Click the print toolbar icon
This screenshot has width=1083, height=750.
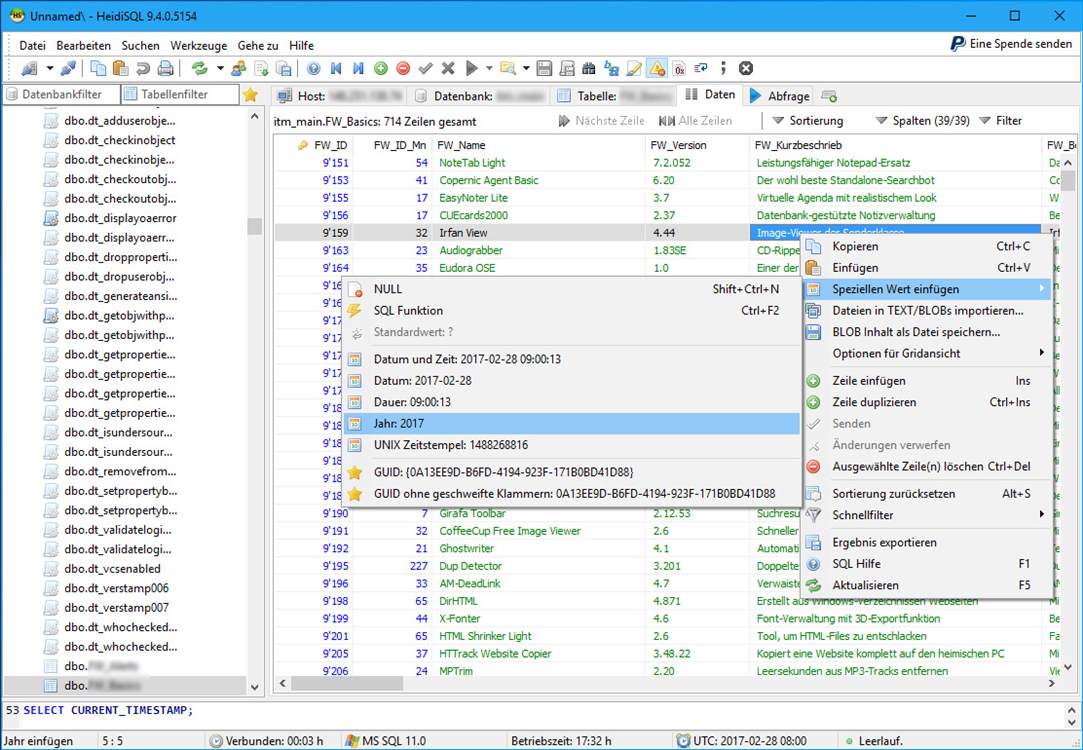tap(165, 68)
